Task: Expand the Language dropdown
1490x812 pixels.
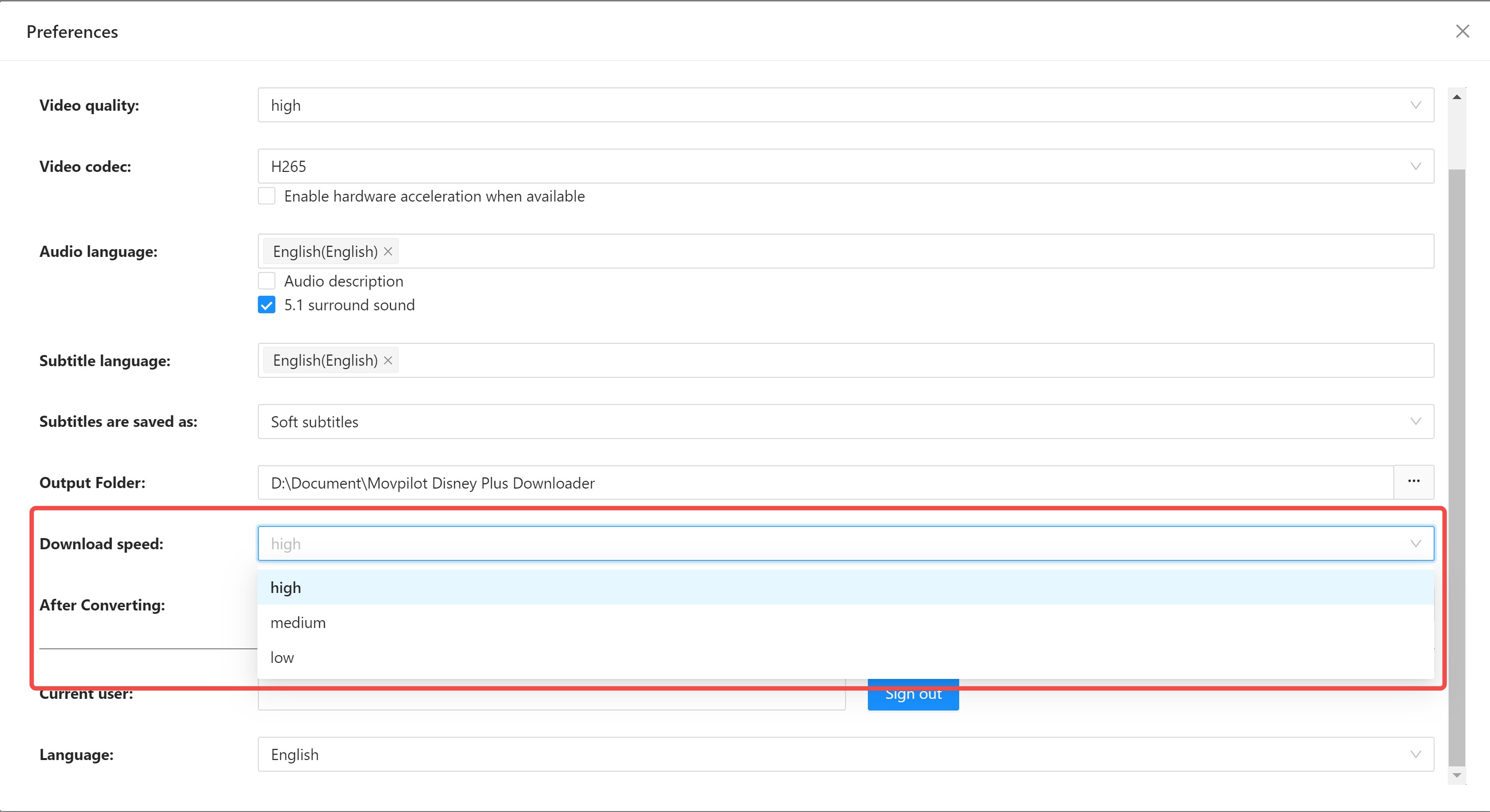Action: 846,754
